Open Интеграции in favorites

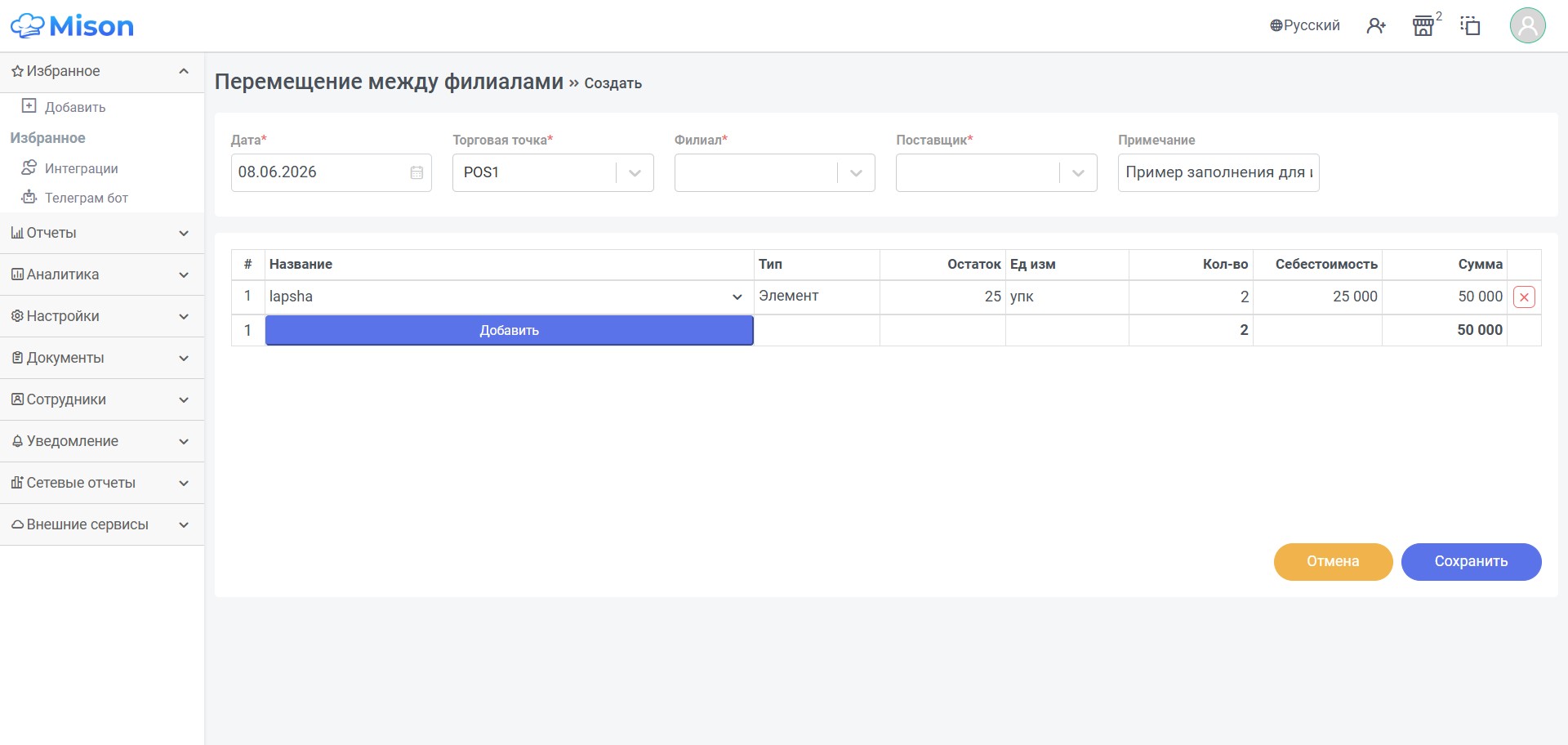click(81, 168)
